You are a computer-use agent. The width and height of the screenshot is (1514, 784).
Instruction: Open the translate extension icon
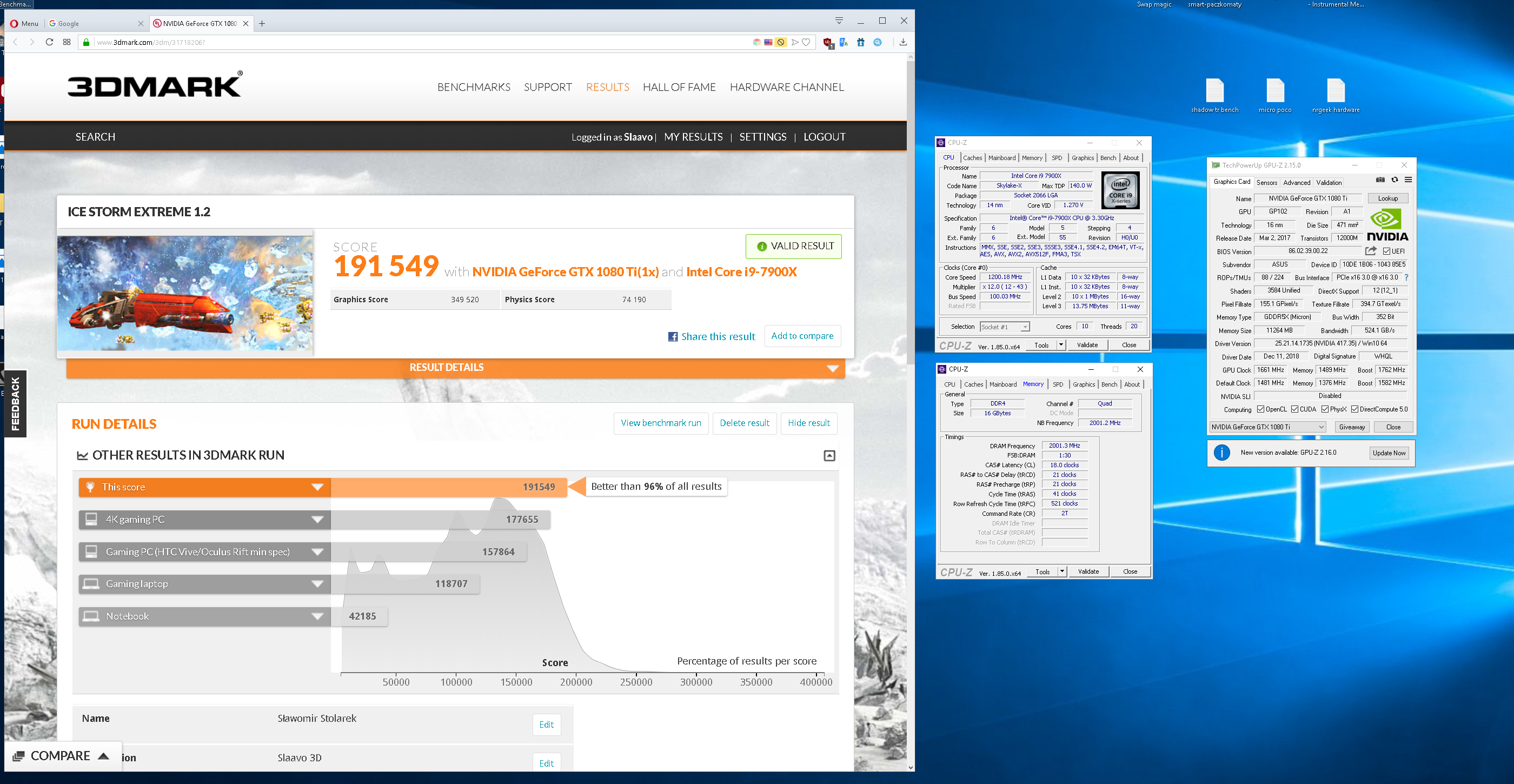[844, 42]
